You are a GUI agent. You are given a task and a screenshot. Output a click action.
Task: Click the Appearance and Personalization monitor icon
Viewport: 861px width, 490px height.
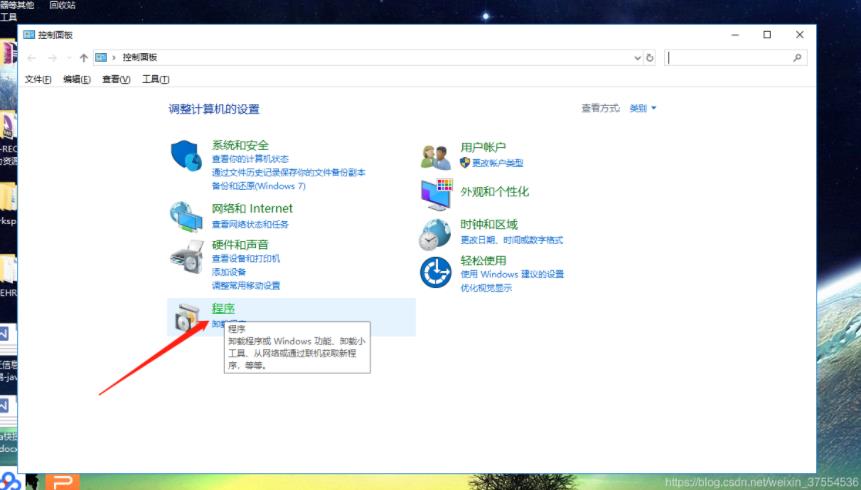(437, 194)
